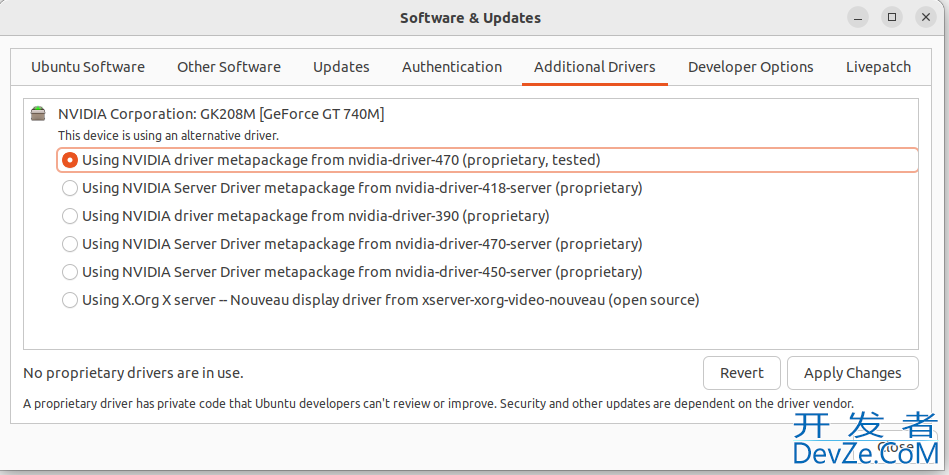This screenshot has height=475, width=949.
Task: Select the nvidia-driver-390 proprietary driver
Action: [x=70, y=216]
